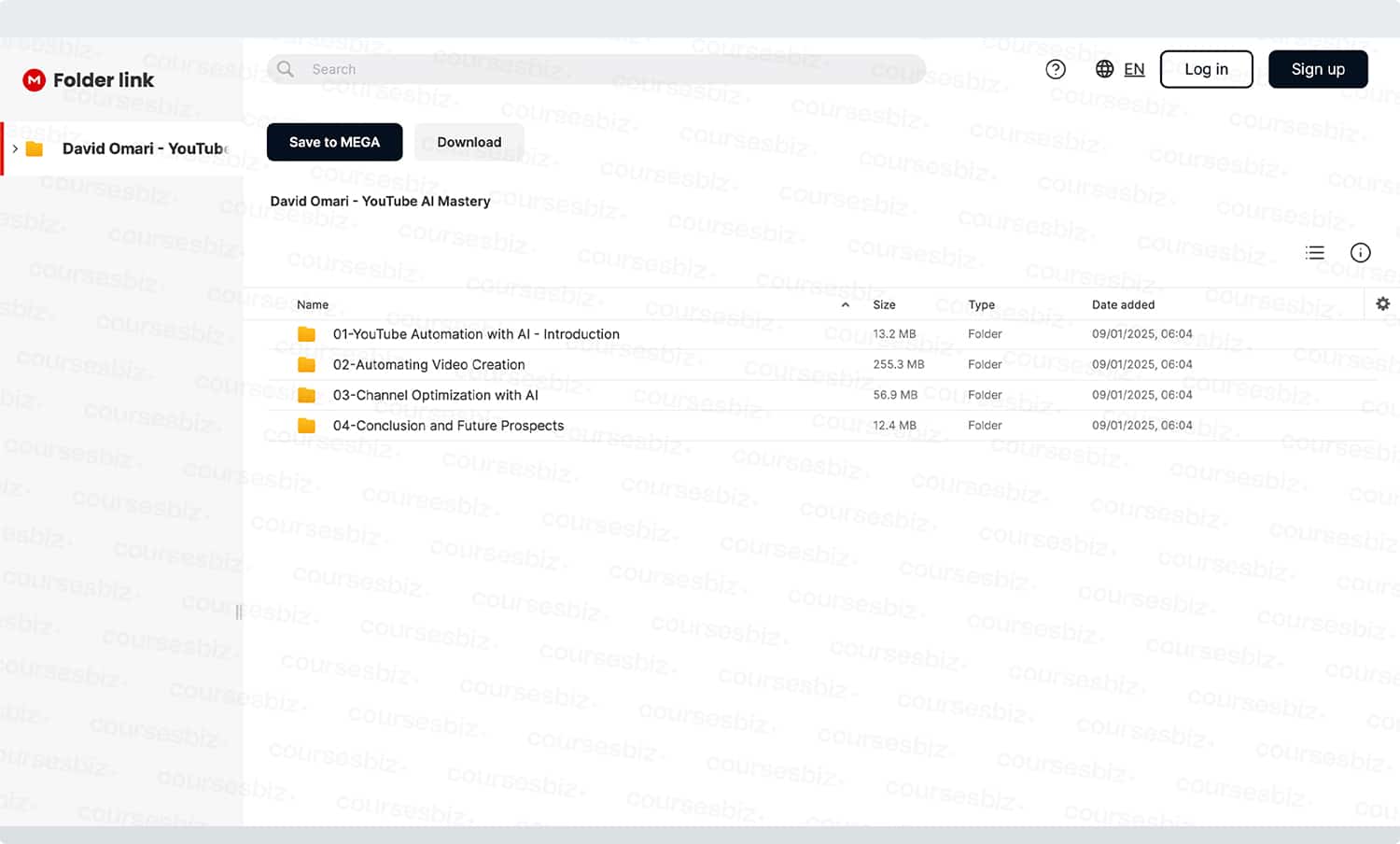The image size is (1400, 844).
Task: Click the Sign up button
Action: (1318, 69)
